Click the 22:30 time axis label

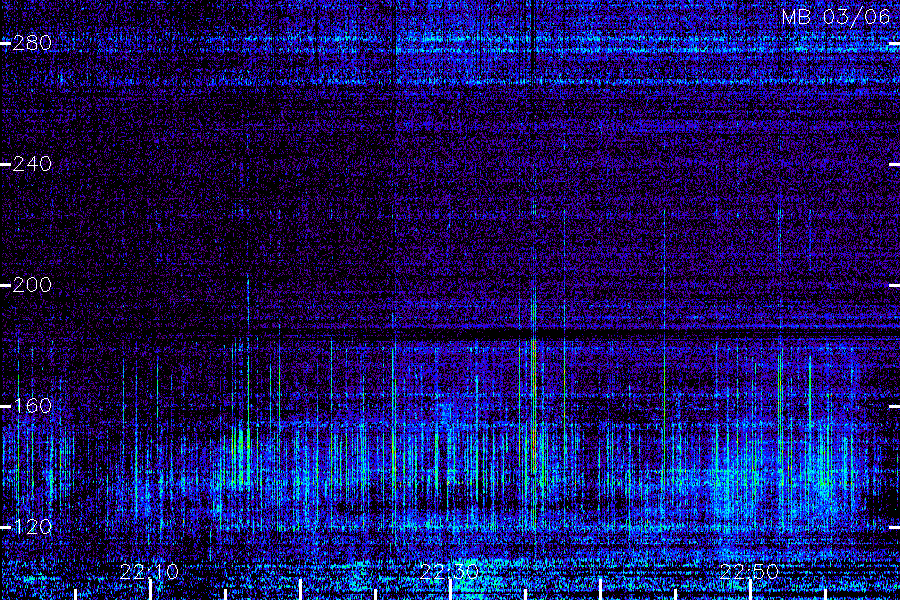point(449,572)
